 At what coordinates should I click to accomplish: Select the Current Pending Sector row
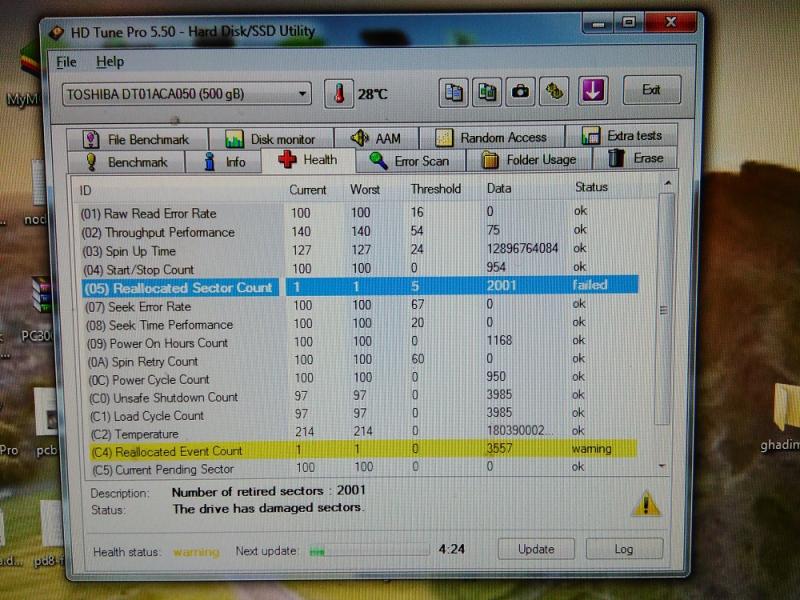[364, 468]
